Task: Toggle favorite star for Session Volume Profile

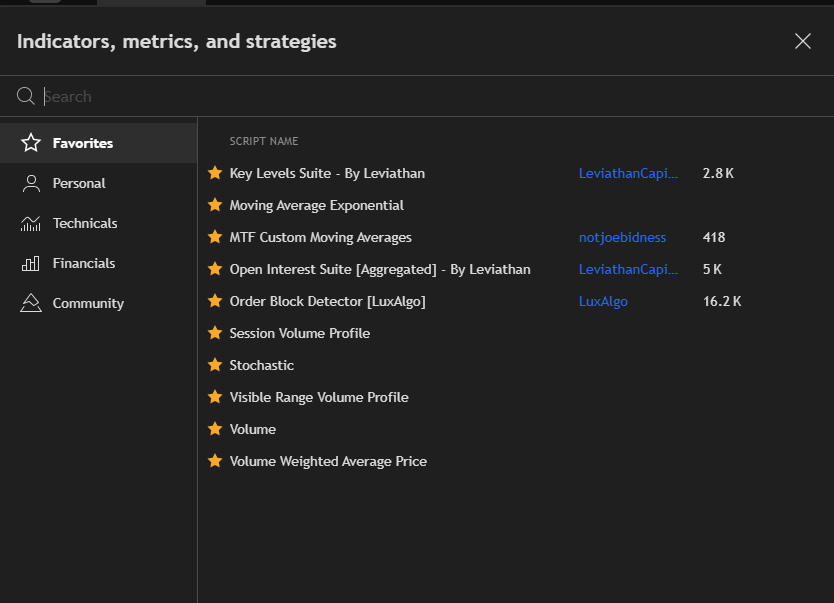Action: [215, 333]
